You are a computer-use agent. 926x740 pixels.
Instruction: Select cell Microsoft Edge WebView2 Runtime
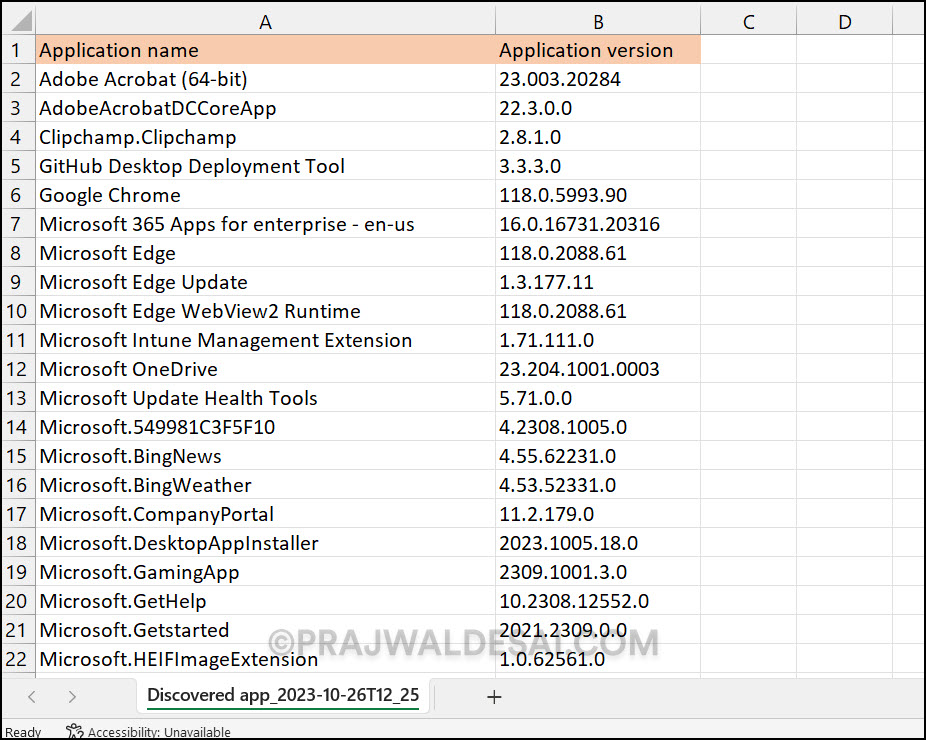265,311
